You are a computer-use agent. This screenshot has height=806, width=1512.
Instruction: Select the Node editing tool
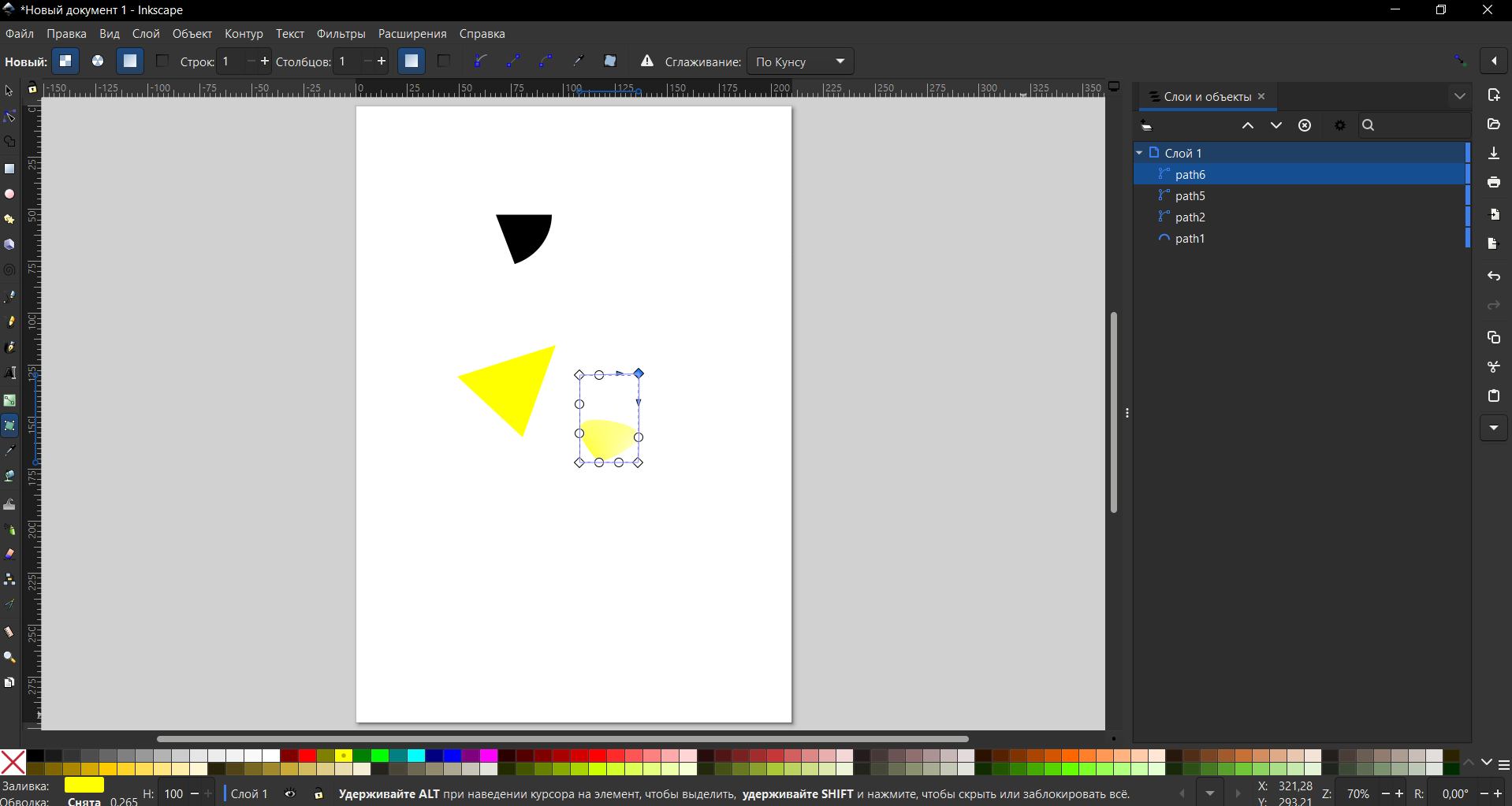point(9,117)
